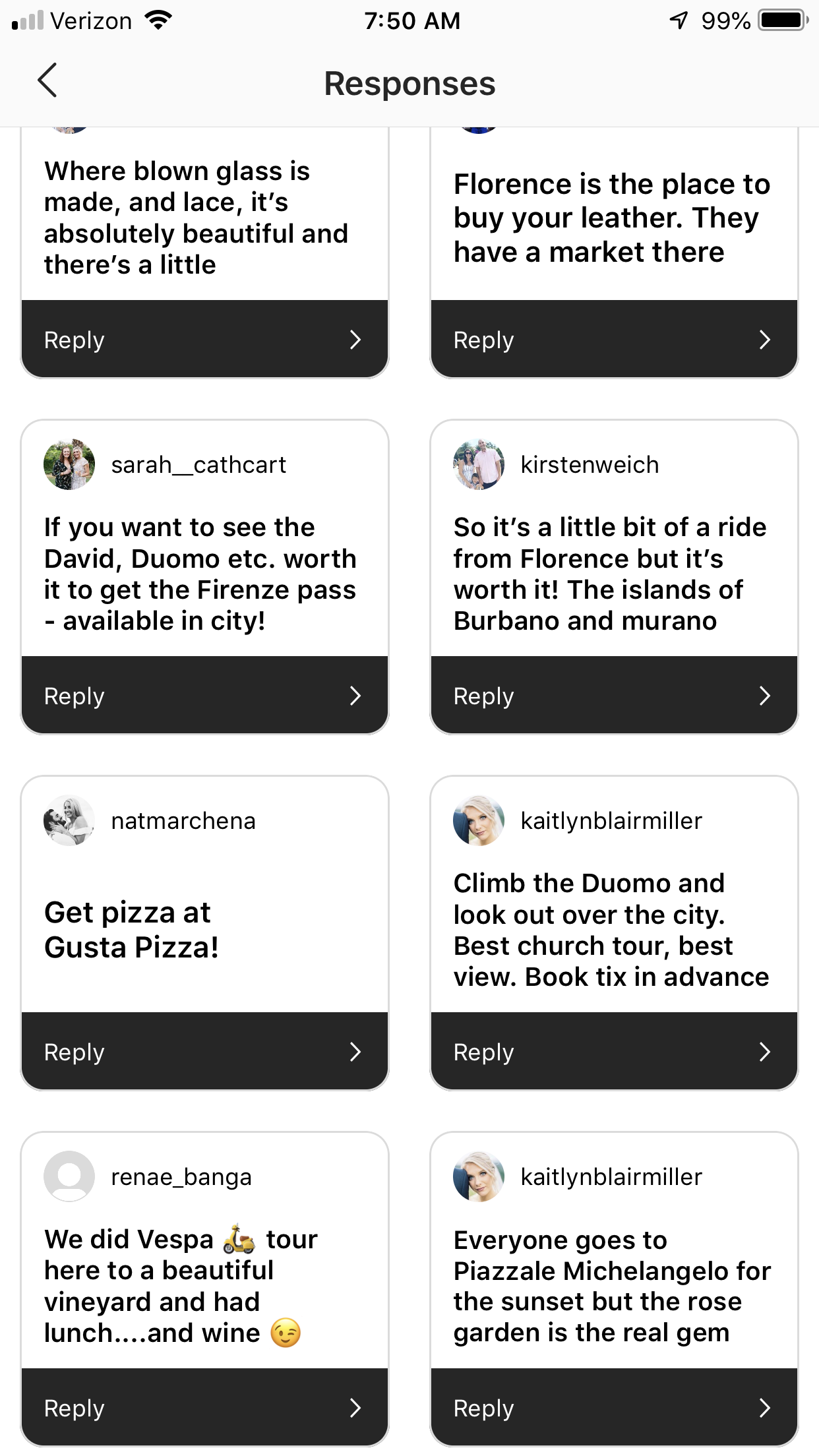Screen dimensions: 819x1456
Task: Reply to the Climb the Duomo response
Action: pyautogui.click(x=614, y=1052)
